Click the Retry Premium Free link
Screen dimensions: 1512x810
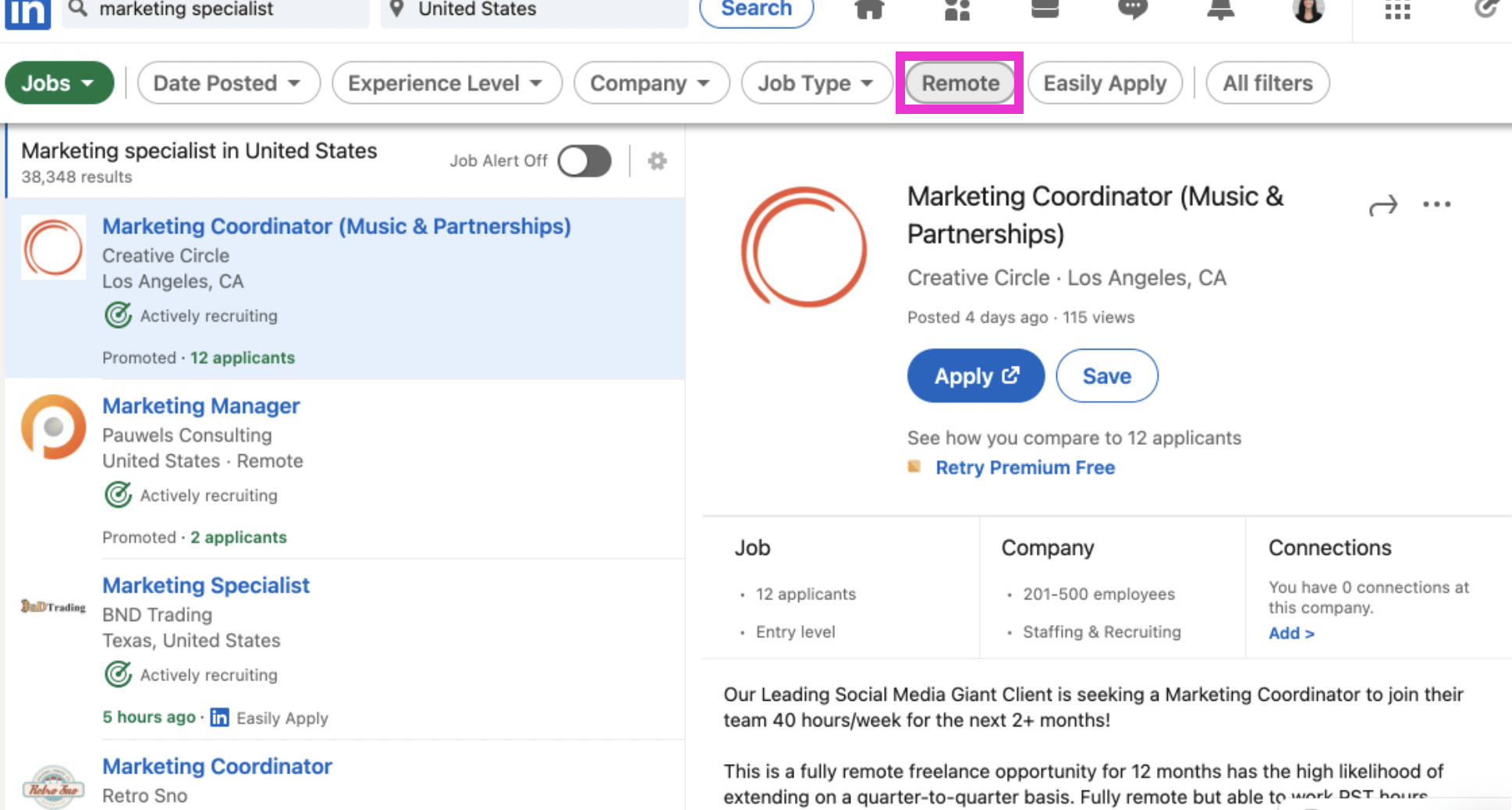tap(1024, 467)
